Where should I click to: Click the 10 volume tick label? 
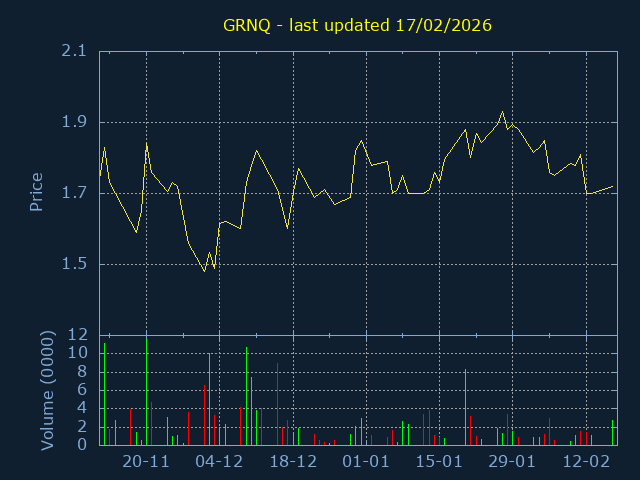78,353
